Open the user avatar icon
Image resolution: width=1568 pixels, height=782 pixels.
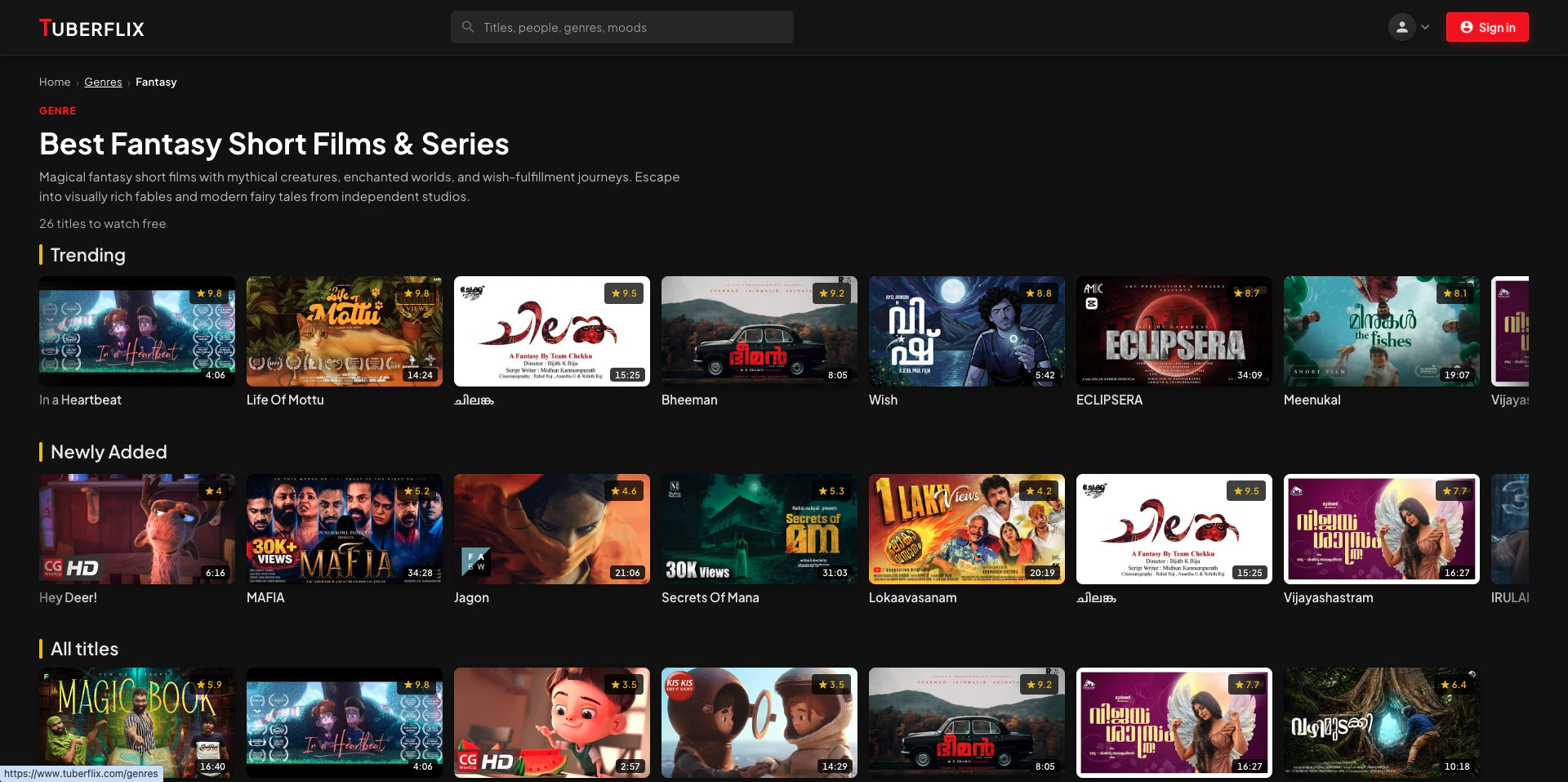(x=1401, y=27)
